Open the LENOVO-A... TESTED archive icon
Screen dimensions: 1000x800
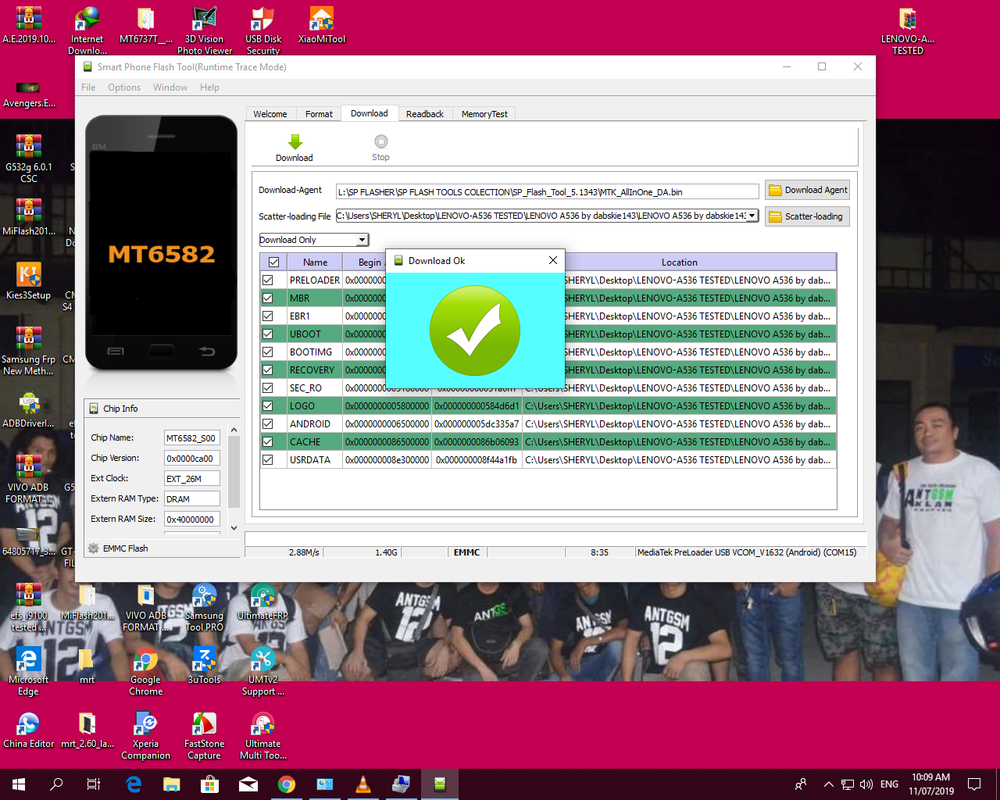pyautogui.click(x=908, y=31)
